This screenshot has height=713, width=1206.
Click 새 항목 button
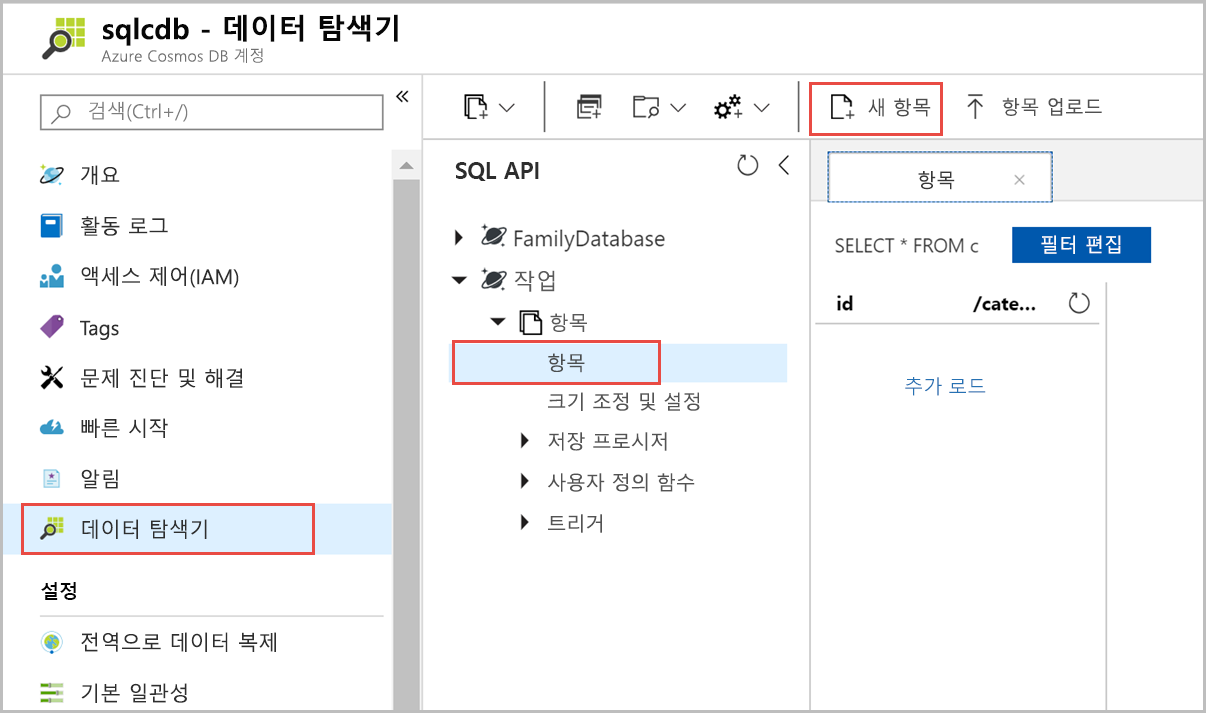pyautogui.click(x=875, y=107)
